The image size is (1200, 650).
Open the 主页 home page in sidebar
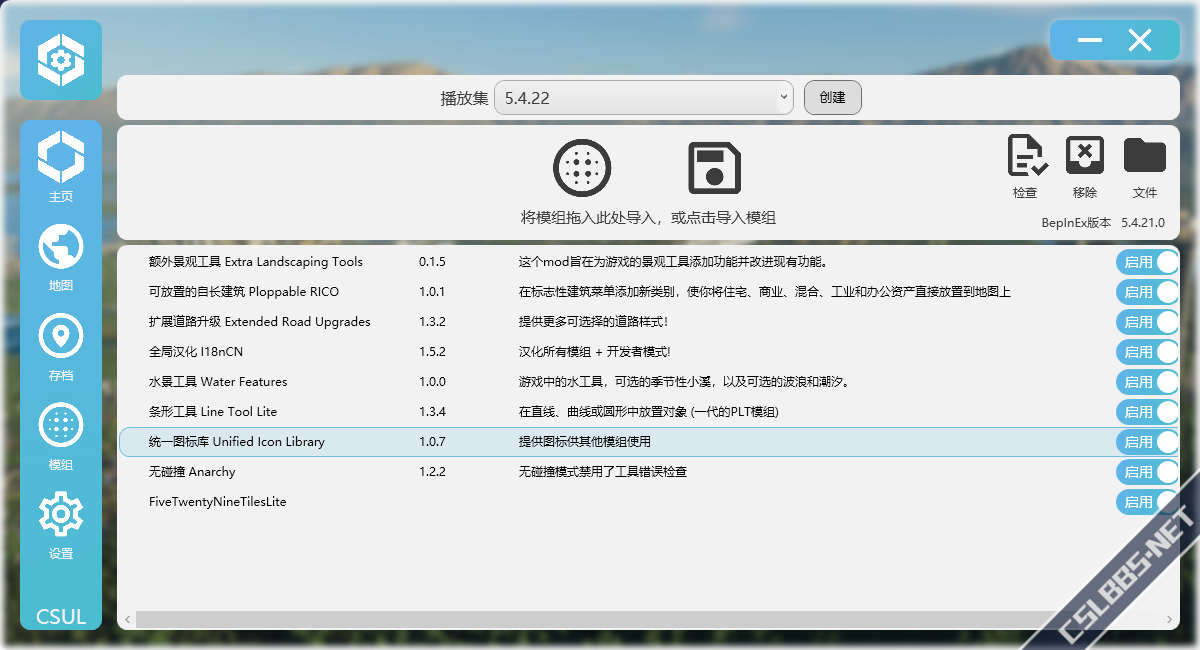(61, 166)
